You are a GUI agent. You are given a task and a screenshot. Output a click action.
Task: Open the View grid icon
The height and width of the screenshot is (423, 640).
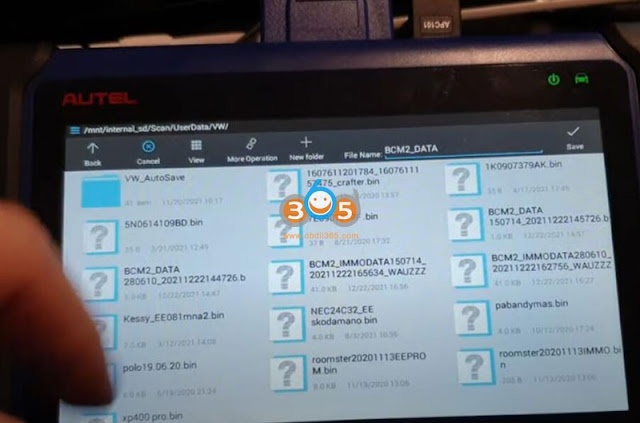[x=196, y=145]
